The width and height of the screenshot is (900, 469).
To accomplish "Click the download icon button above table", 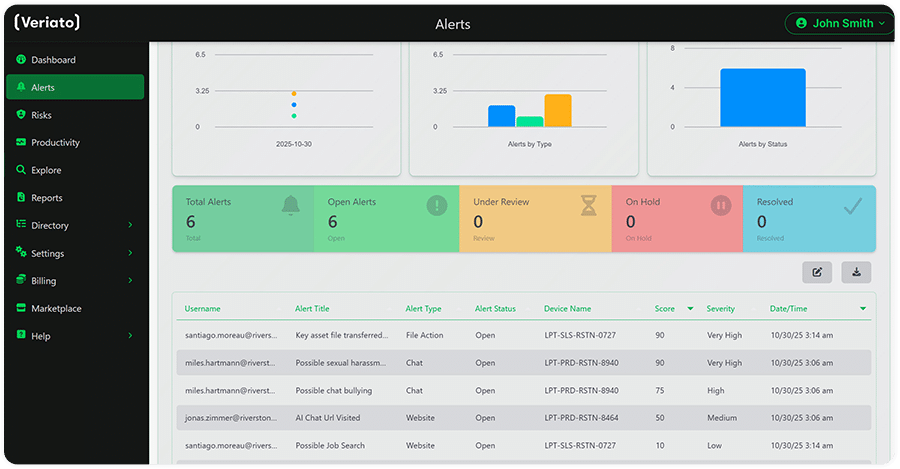I will (x=856, y=271).
